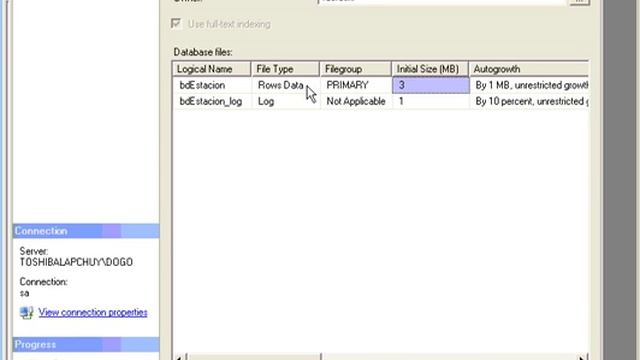Click the connection properties icon beside the link
Screen dimensions: 640x360
coord(27,313)
